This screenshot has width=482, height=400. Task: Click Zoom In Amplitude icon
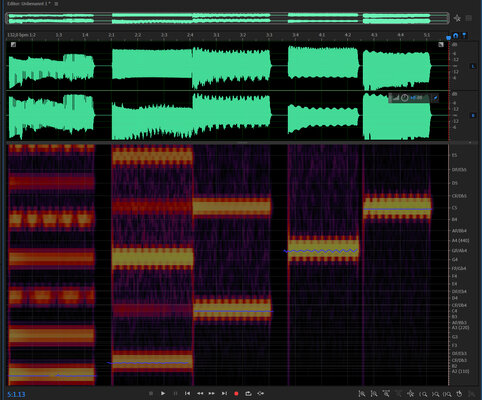[362, 394]
